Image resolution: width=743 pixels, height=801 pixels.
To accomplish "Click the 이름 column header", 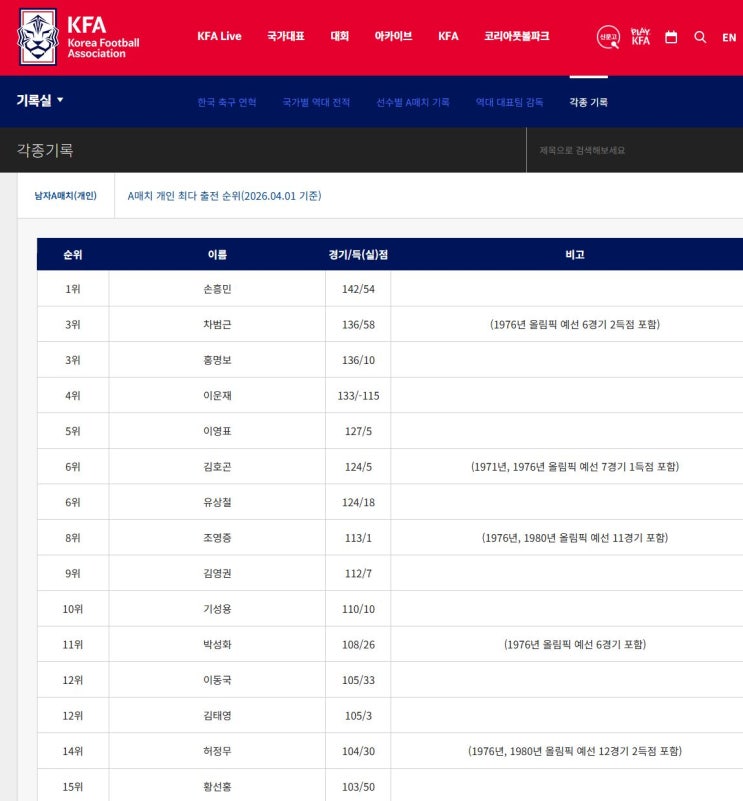I will pyautogui.click(x=217, y=254).
